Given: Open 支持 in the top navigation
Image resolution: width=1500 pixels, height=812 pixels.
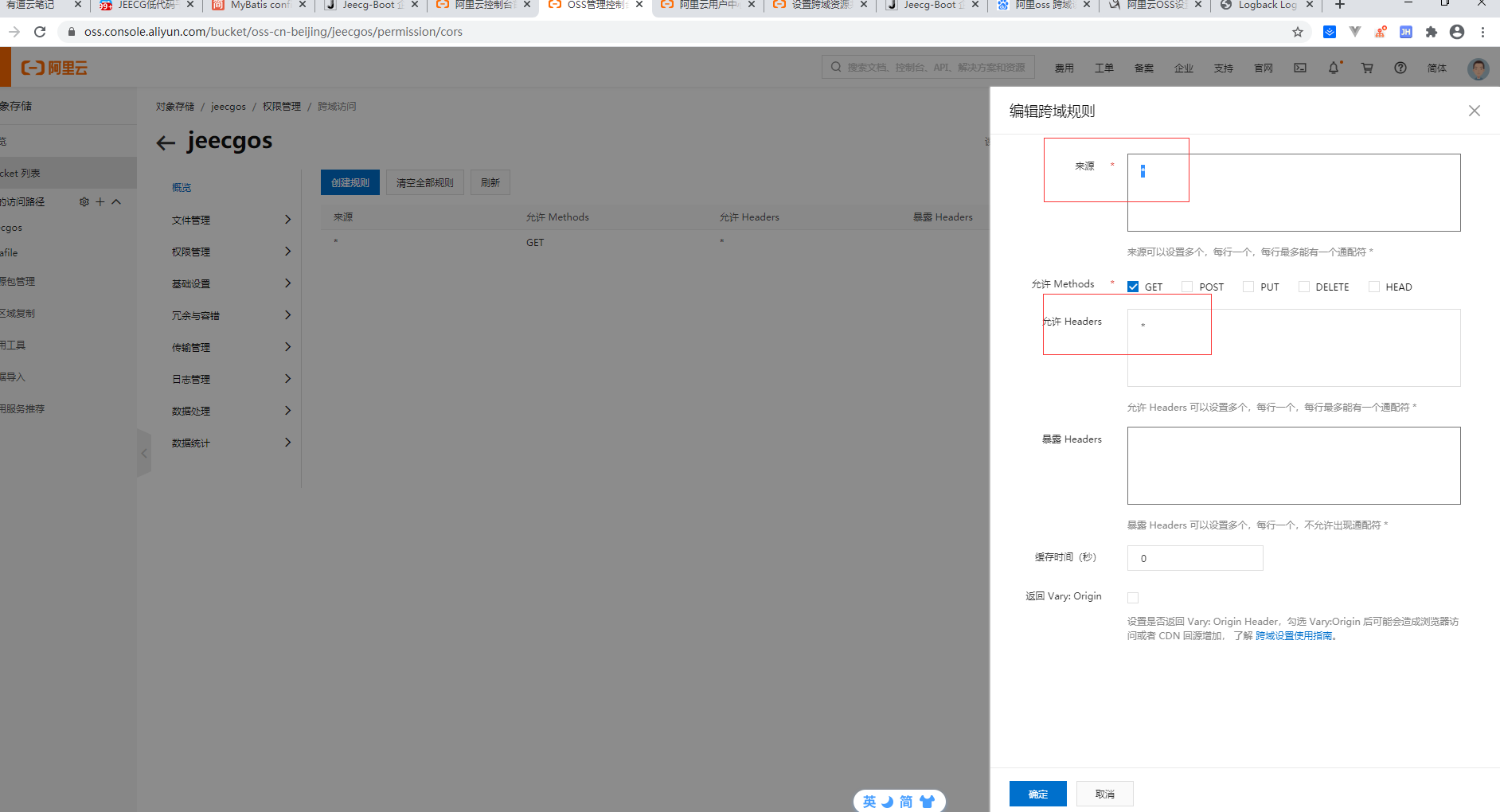Looking at the screenshot, I should (x=1224, y=68).
